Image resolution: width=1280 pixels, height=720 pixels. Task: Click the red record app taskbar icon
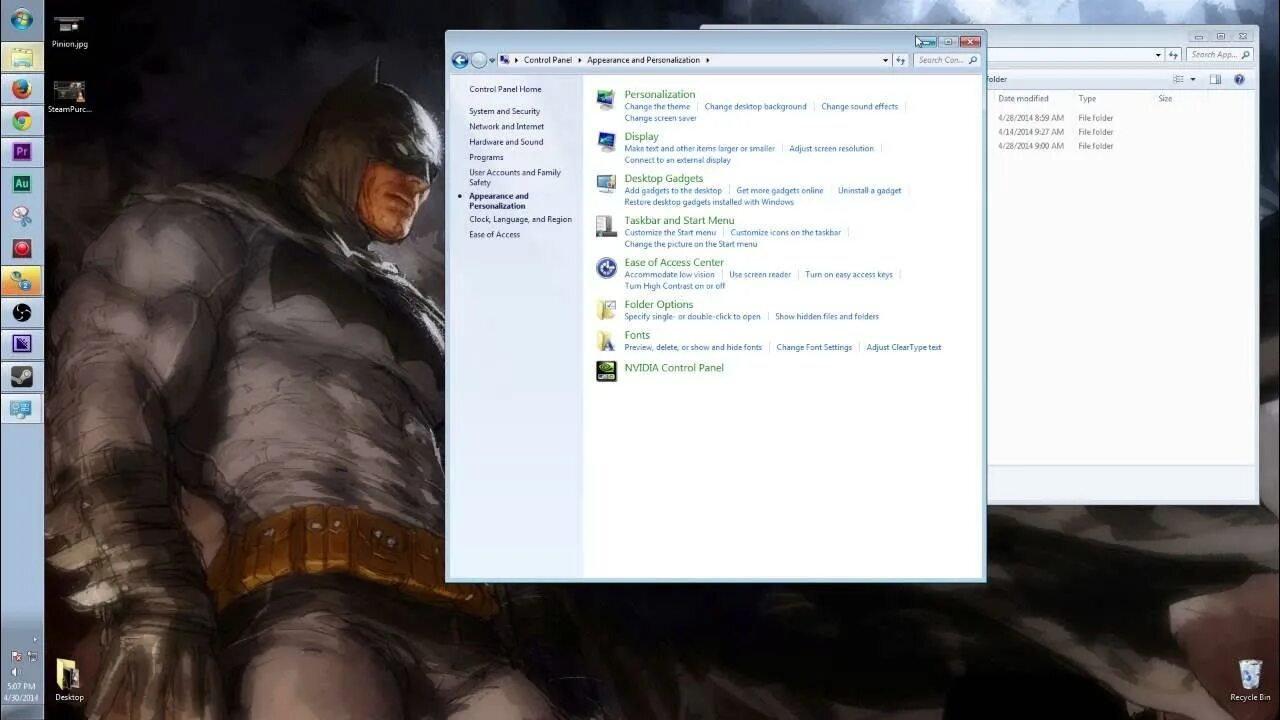pos(21,248)
